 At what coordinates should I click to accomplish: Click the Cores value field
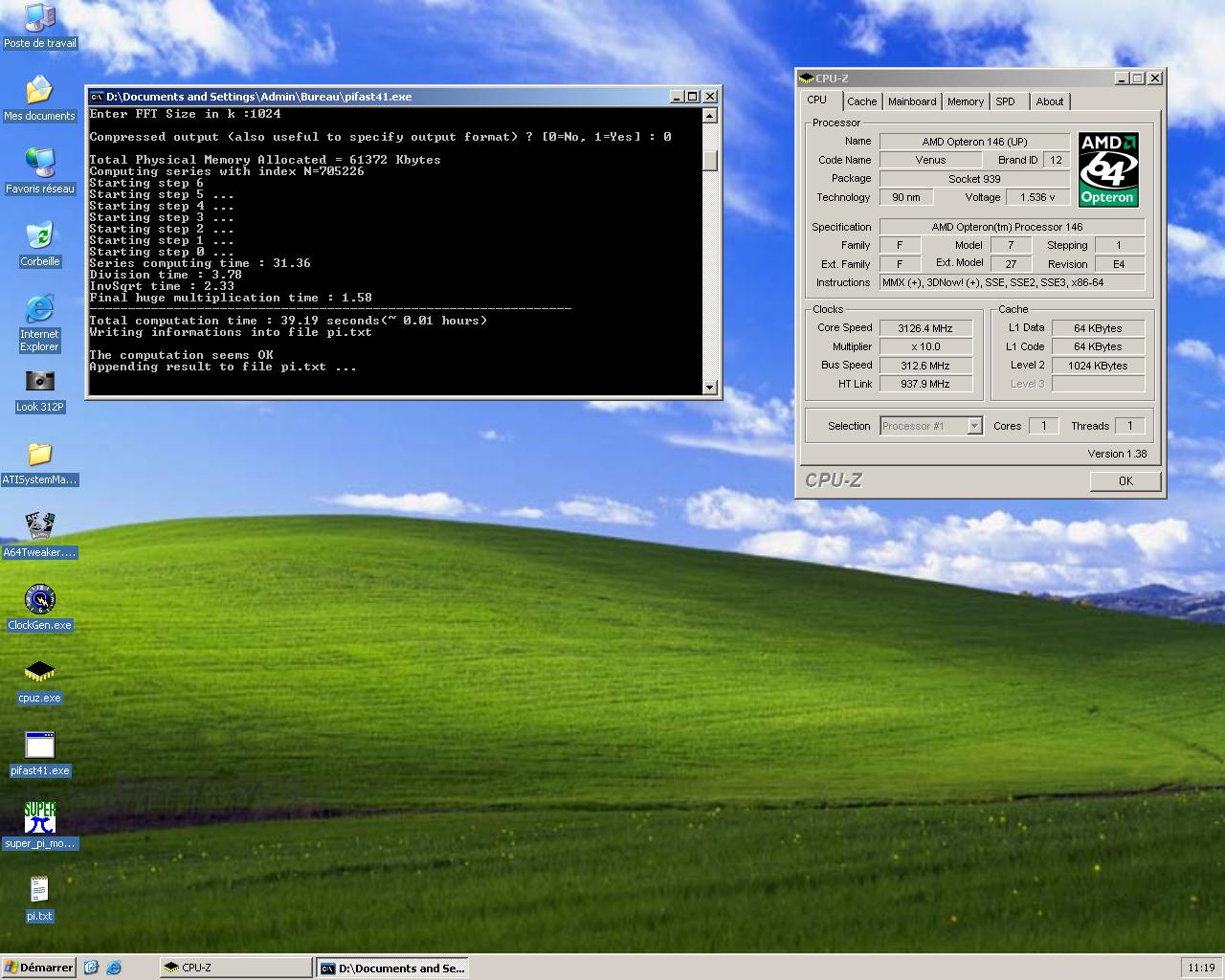pyautogui.click(x=1043, y=426)
